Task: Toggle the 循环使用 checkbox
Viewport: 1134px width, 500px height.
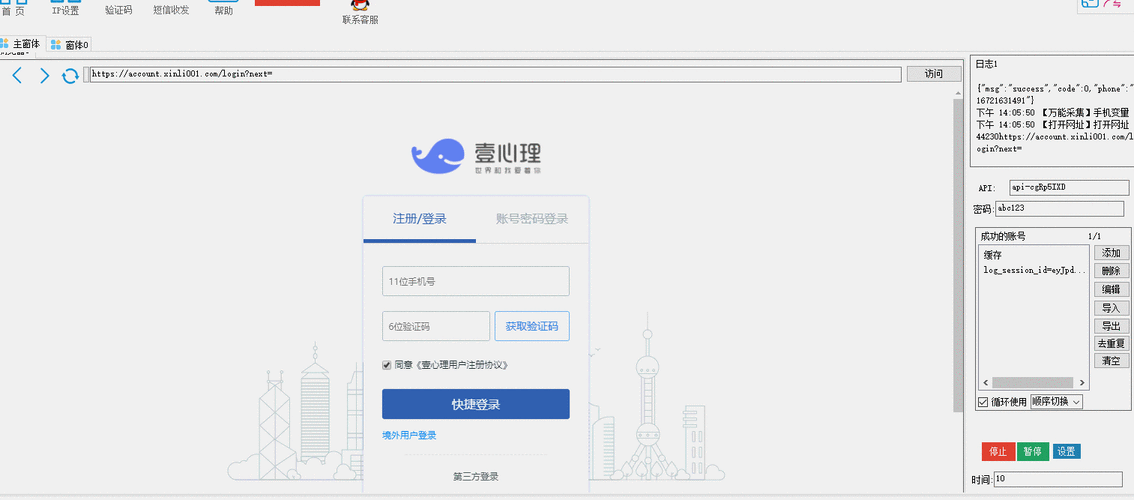Action: pyautogui.click(x=983, y=402)
